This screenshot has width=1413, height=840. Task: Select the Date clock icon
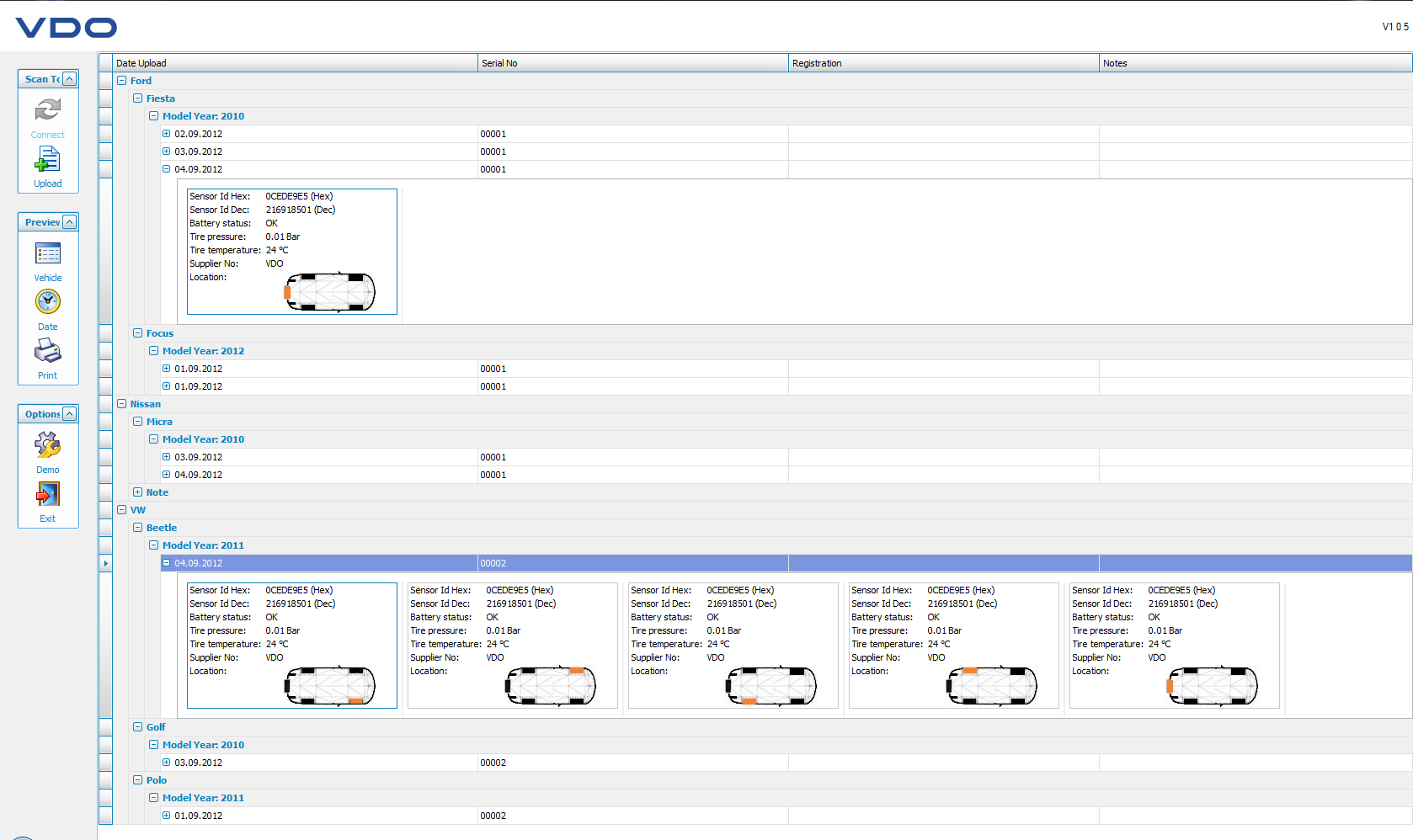pyautogui.click(x=48, y=301)
